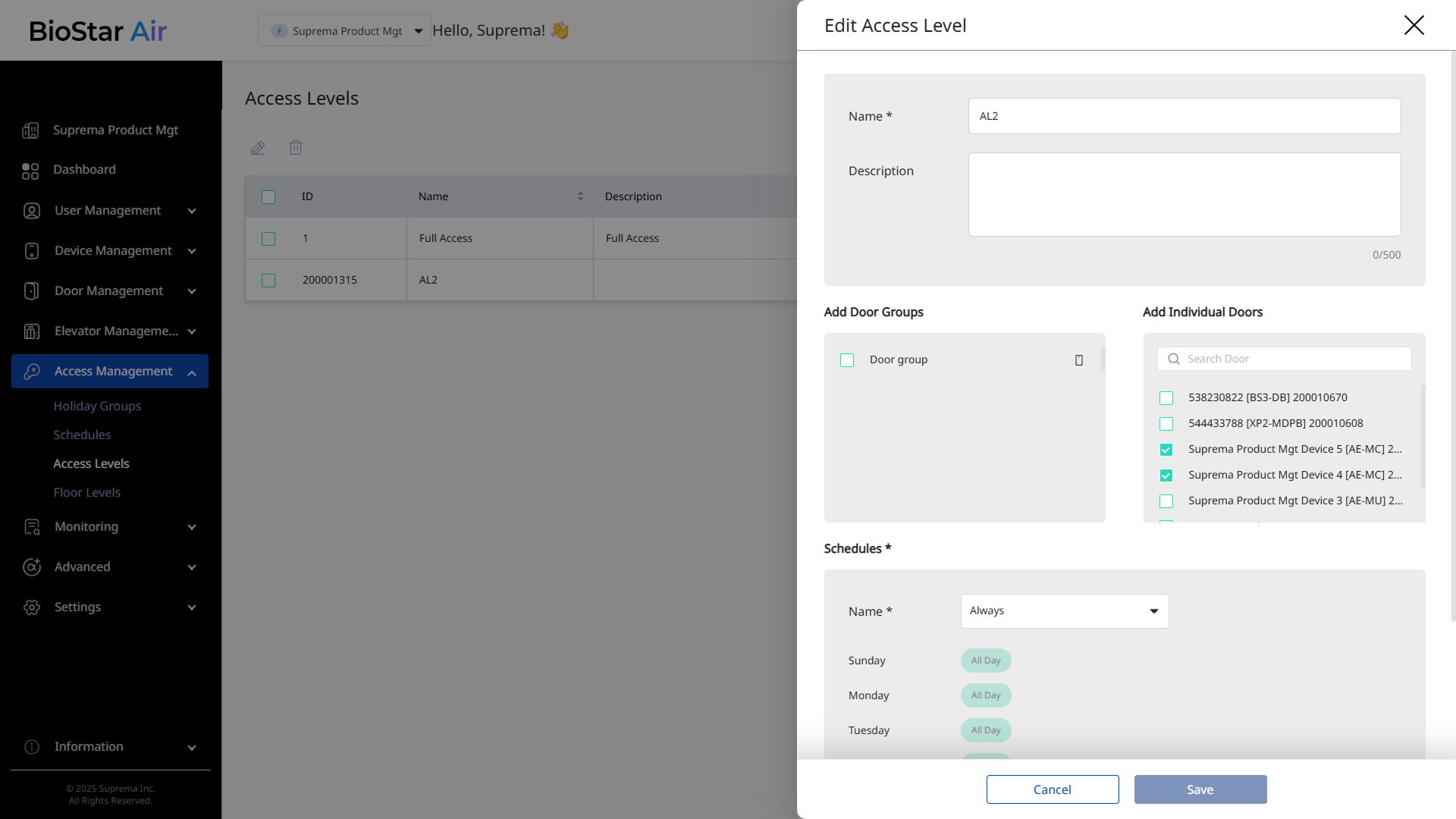Go to Floor Levels in the sidebar
Image resolution: width=1456 pixels, height=819 pixels.
[x=86, y=493]
